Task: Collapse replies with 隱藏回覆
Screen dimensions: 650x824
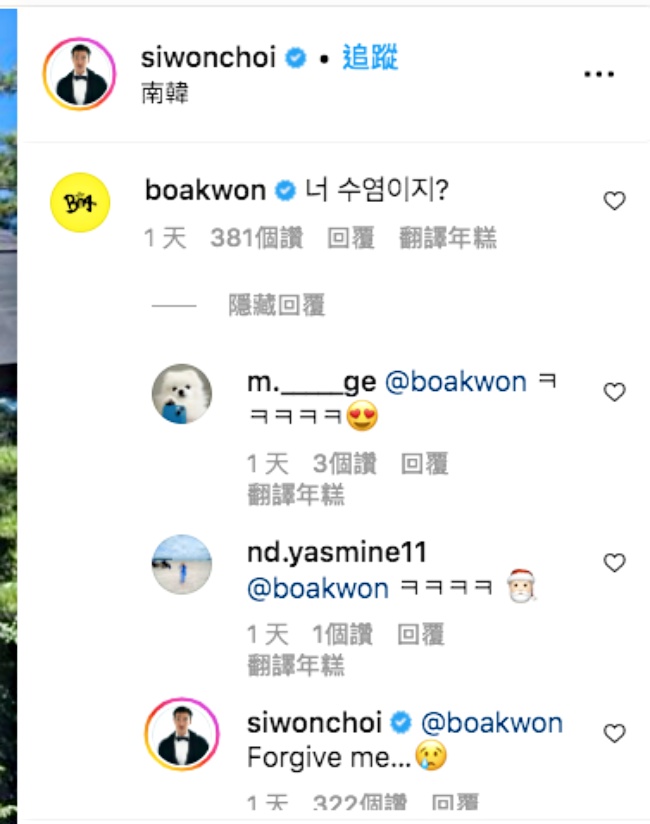Action: 276,305
